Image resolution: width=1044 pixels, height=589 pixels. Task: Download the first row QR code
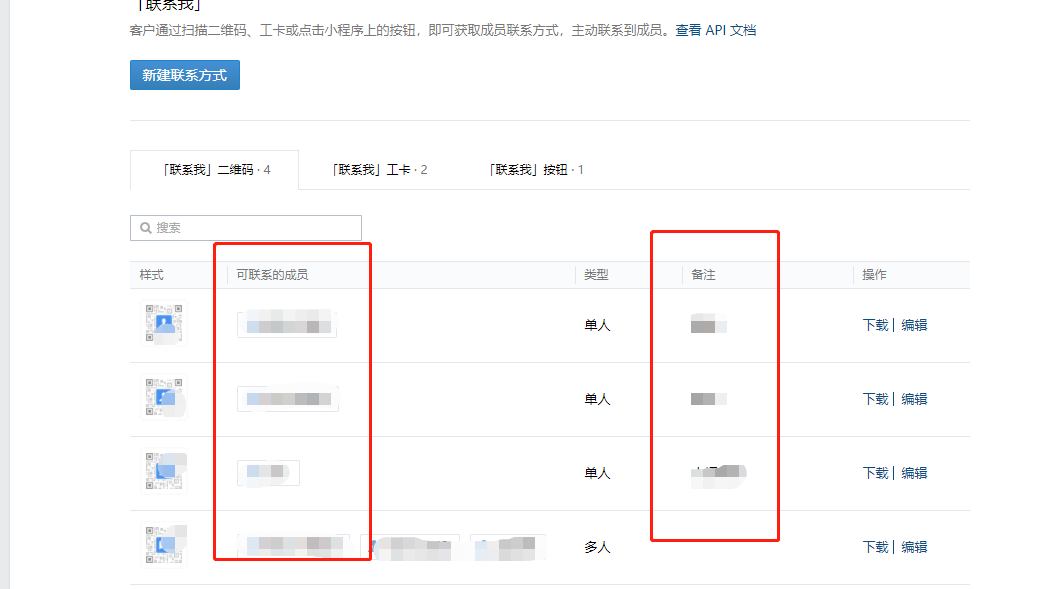875,325
